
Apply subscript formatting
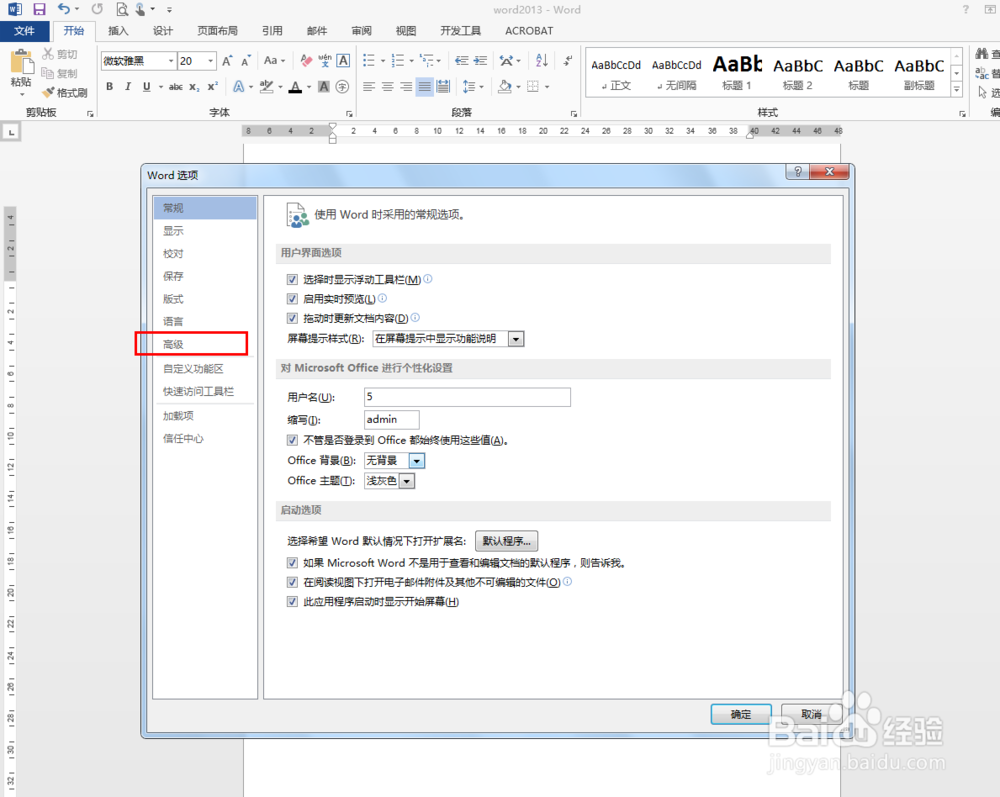[x=194, y=87]
